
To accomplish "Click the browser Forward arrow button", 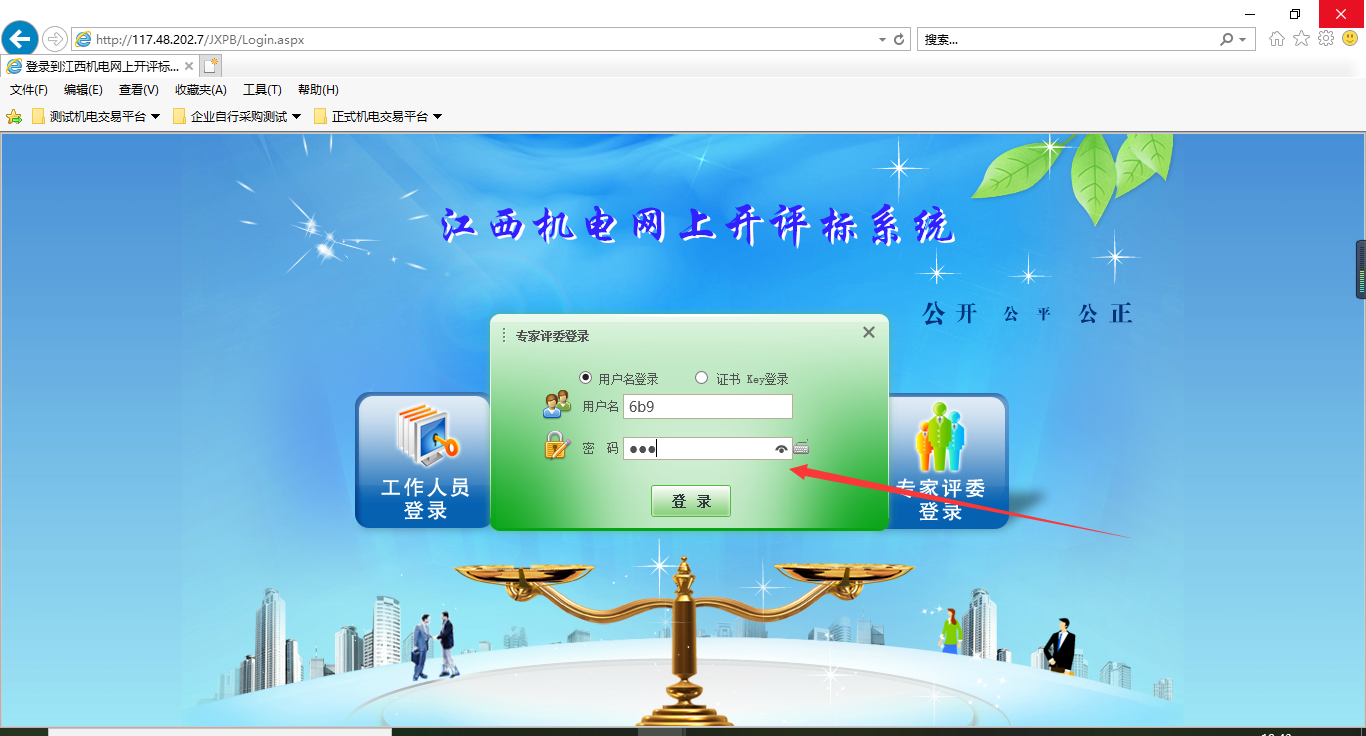I will coord(54,39).
